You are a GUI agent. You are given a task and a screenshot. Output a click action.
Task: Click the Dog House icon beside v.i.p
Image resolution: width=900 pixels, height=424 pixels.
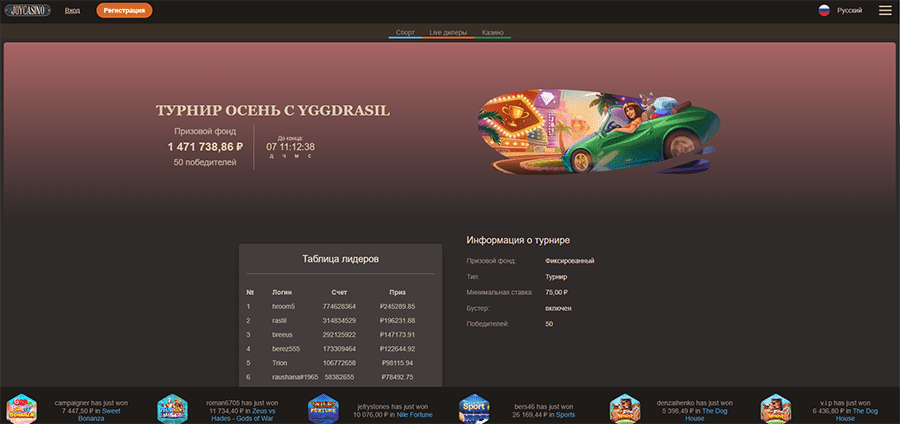coord(775,408)
